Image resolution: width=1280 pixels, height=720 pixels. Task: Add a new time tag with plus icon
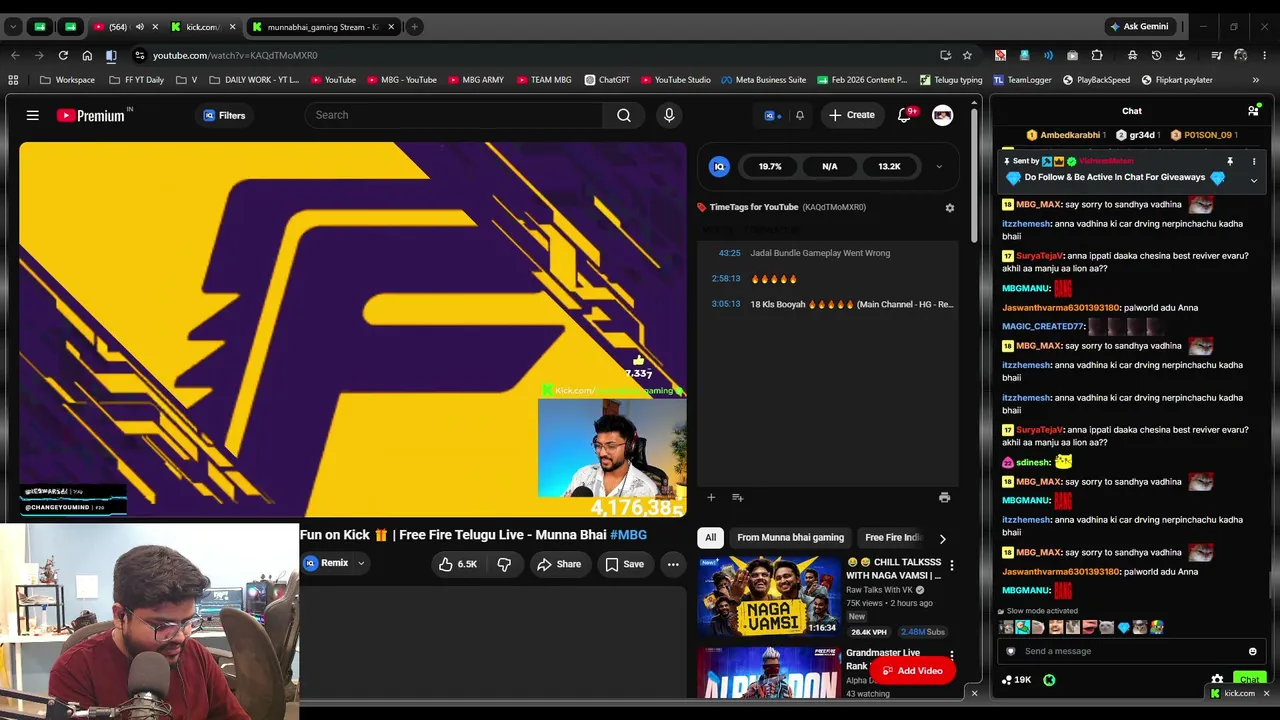[711, 497]
